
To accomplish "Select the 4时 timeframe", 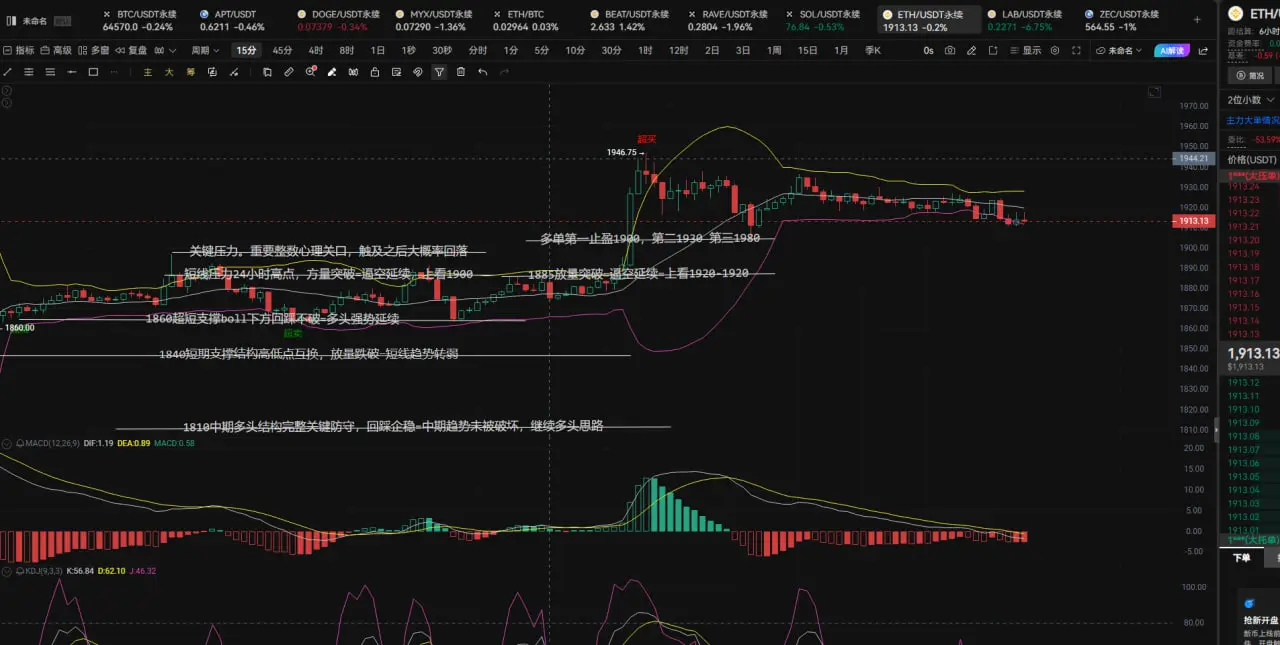I will click(x=316, y=50).
